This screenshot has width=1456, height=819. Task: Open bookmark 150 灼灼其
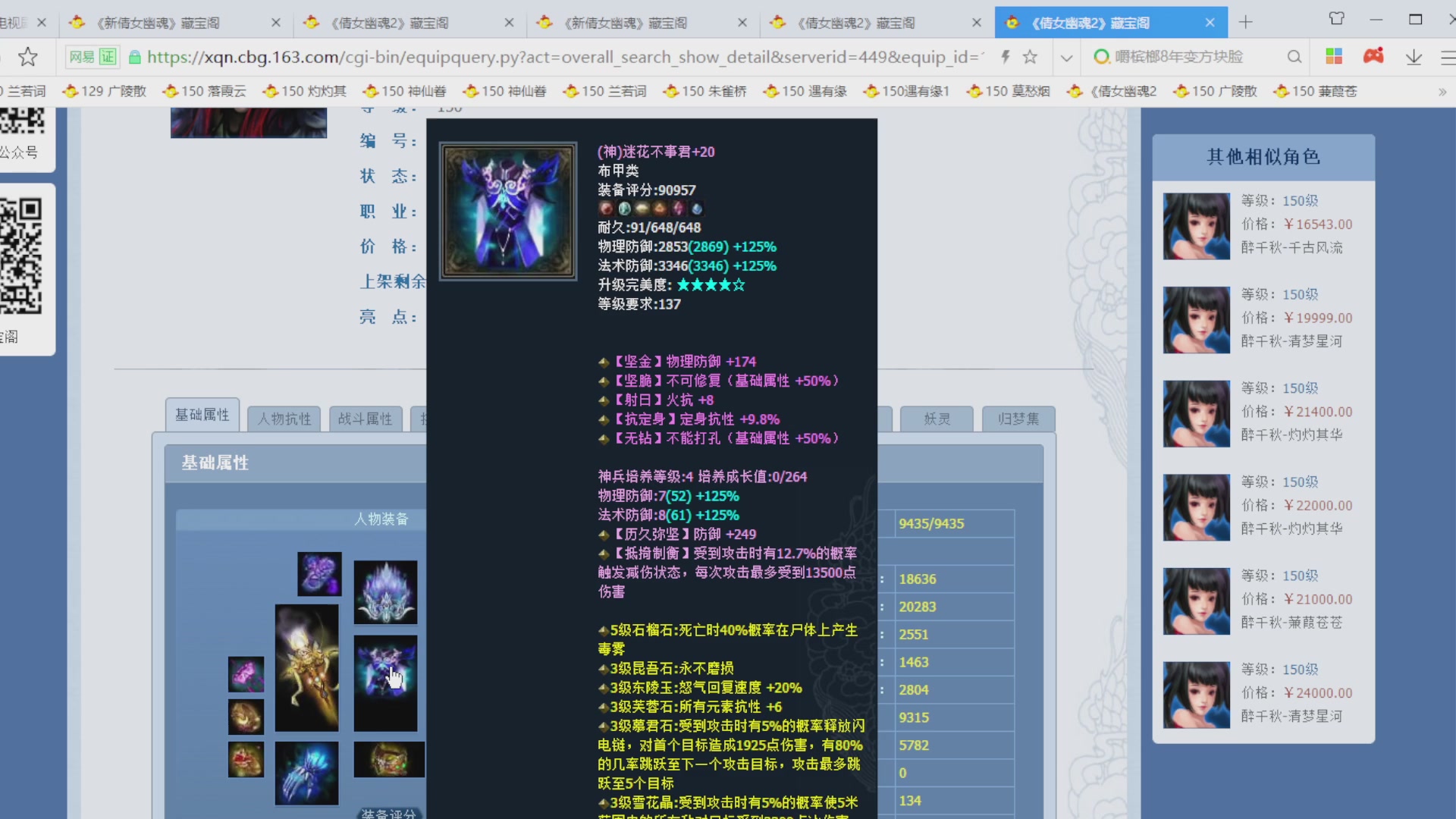[304, 91]
